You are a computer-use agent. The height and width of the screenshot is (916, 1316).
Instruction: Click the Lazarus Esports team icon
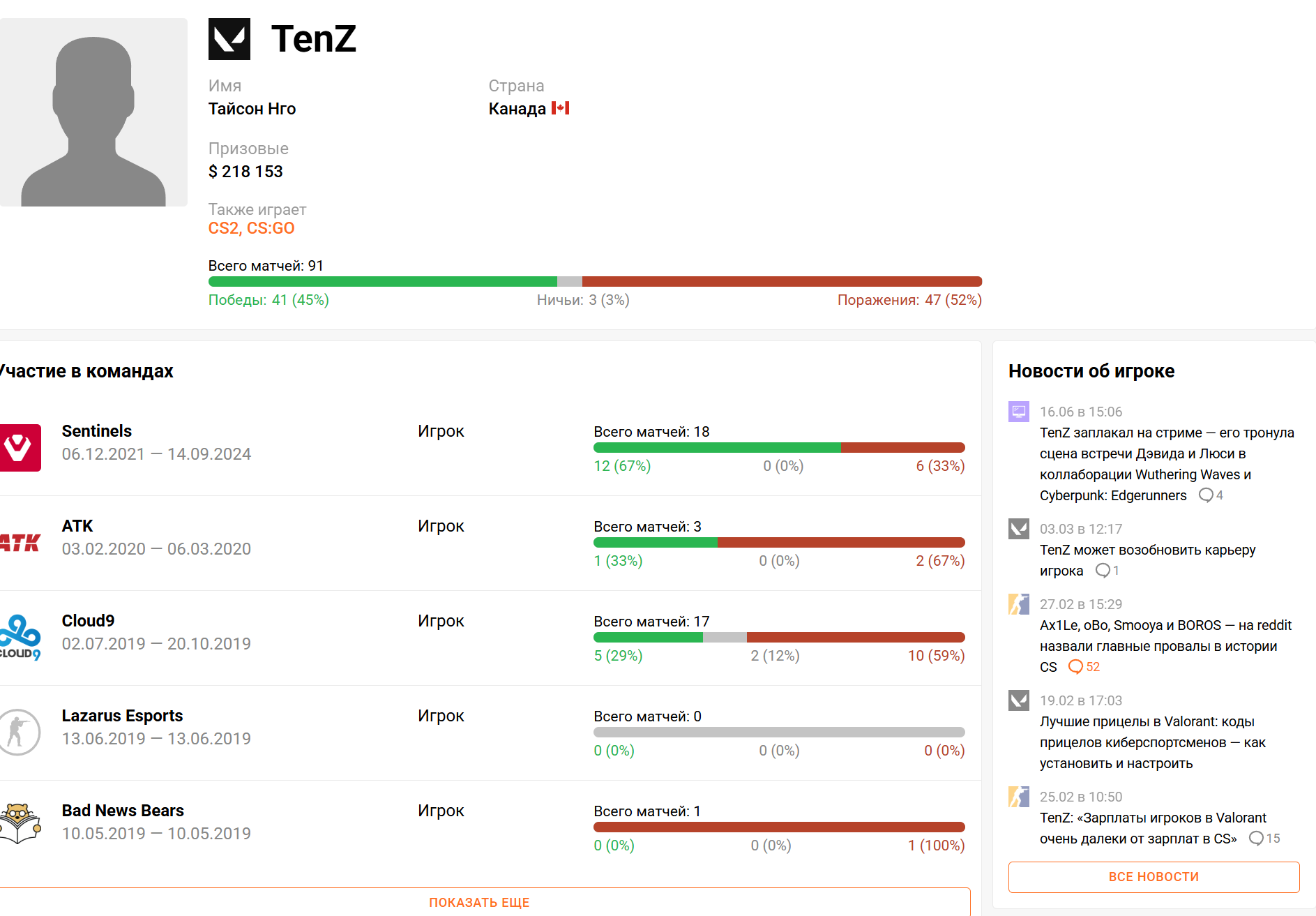point(20,733)
